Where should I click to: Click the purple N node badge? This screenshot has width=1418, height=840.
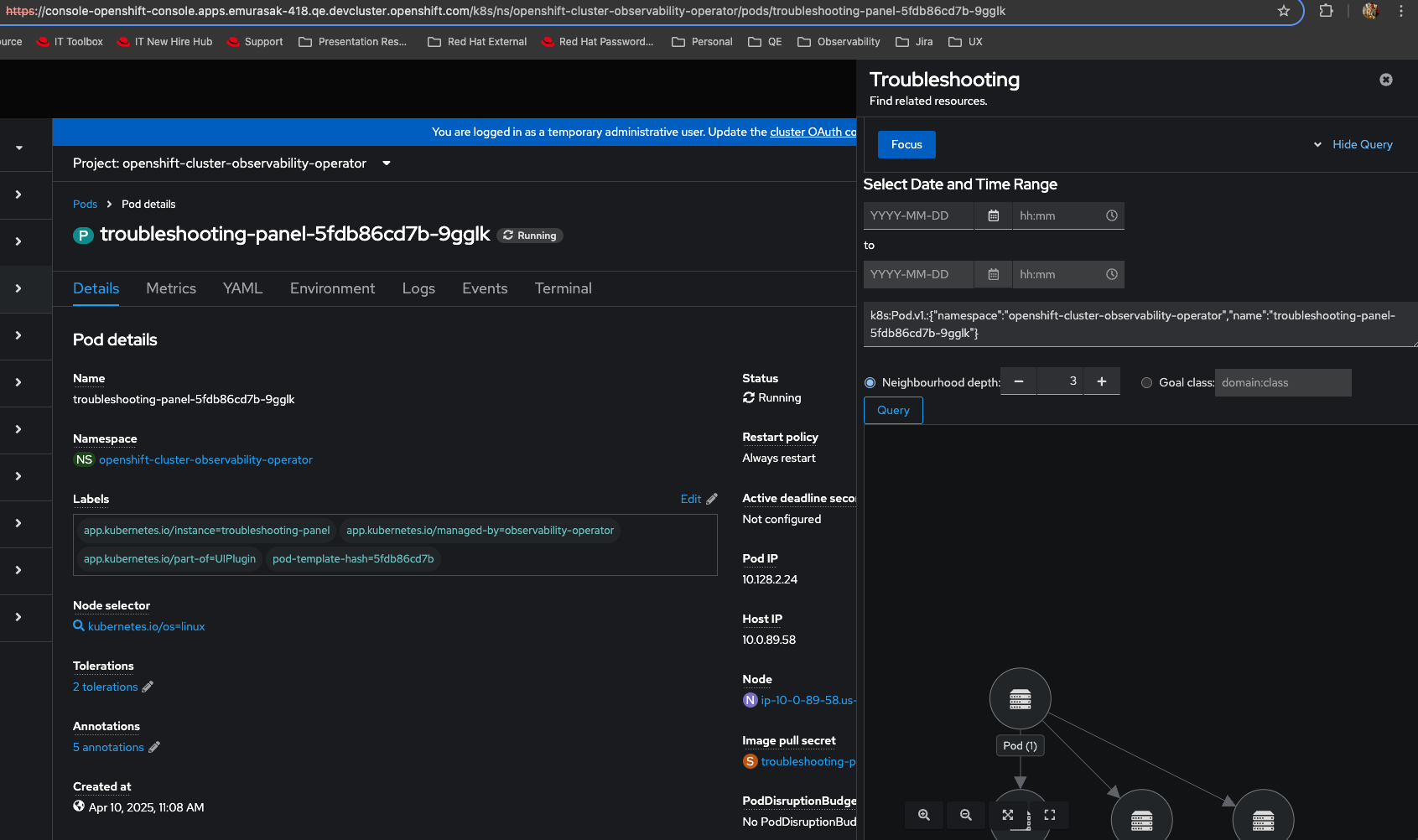point(751,700)
